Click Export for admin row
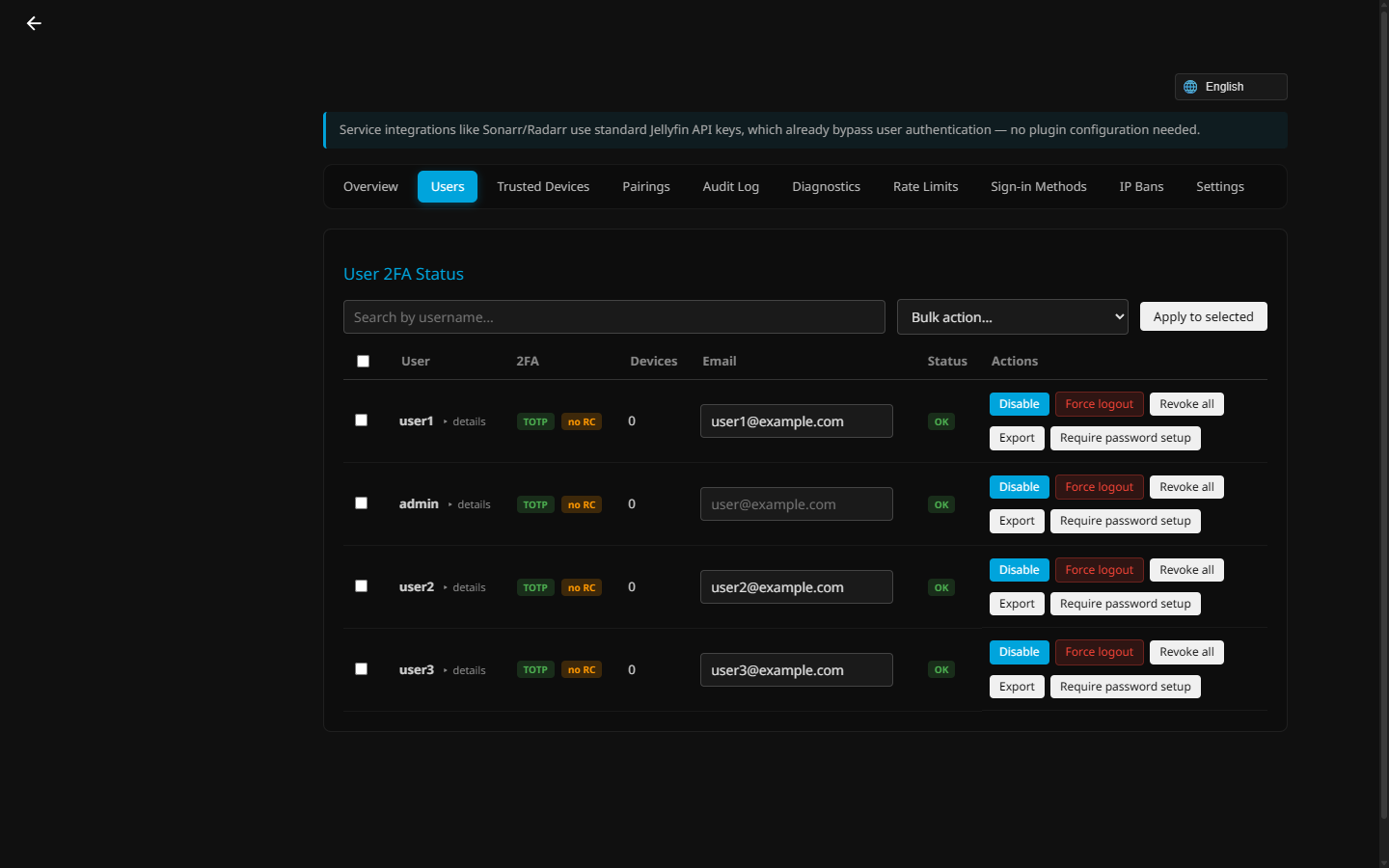The width and height of the screenshot is (1389, 868). click(x=1017, y=521)
